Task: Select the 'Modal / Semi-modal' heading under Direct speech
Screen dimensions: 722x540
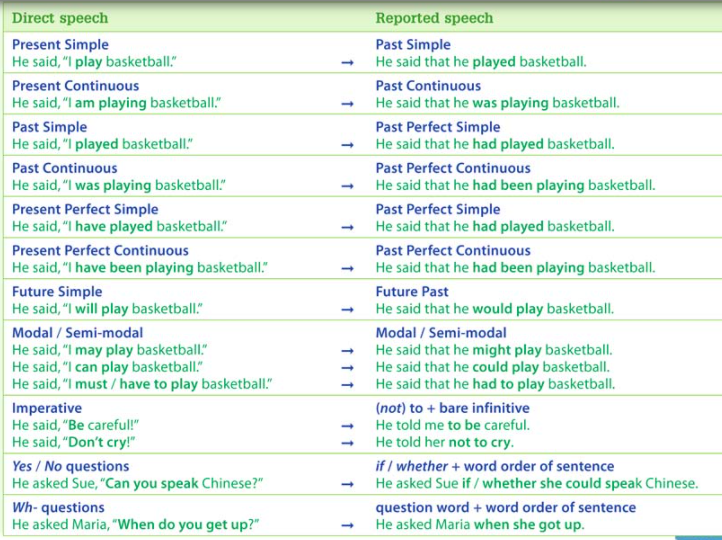Action: coord(77,333)
